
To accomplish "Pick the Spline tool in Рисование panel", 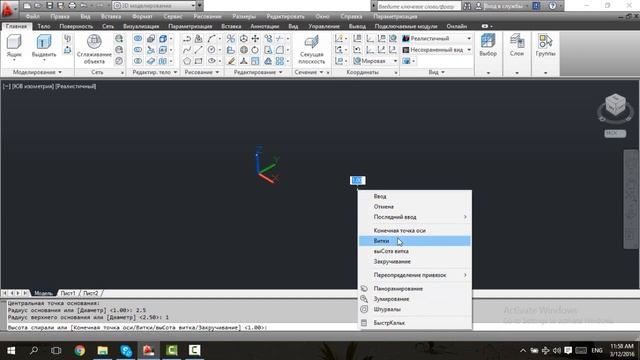I will 187,50.
